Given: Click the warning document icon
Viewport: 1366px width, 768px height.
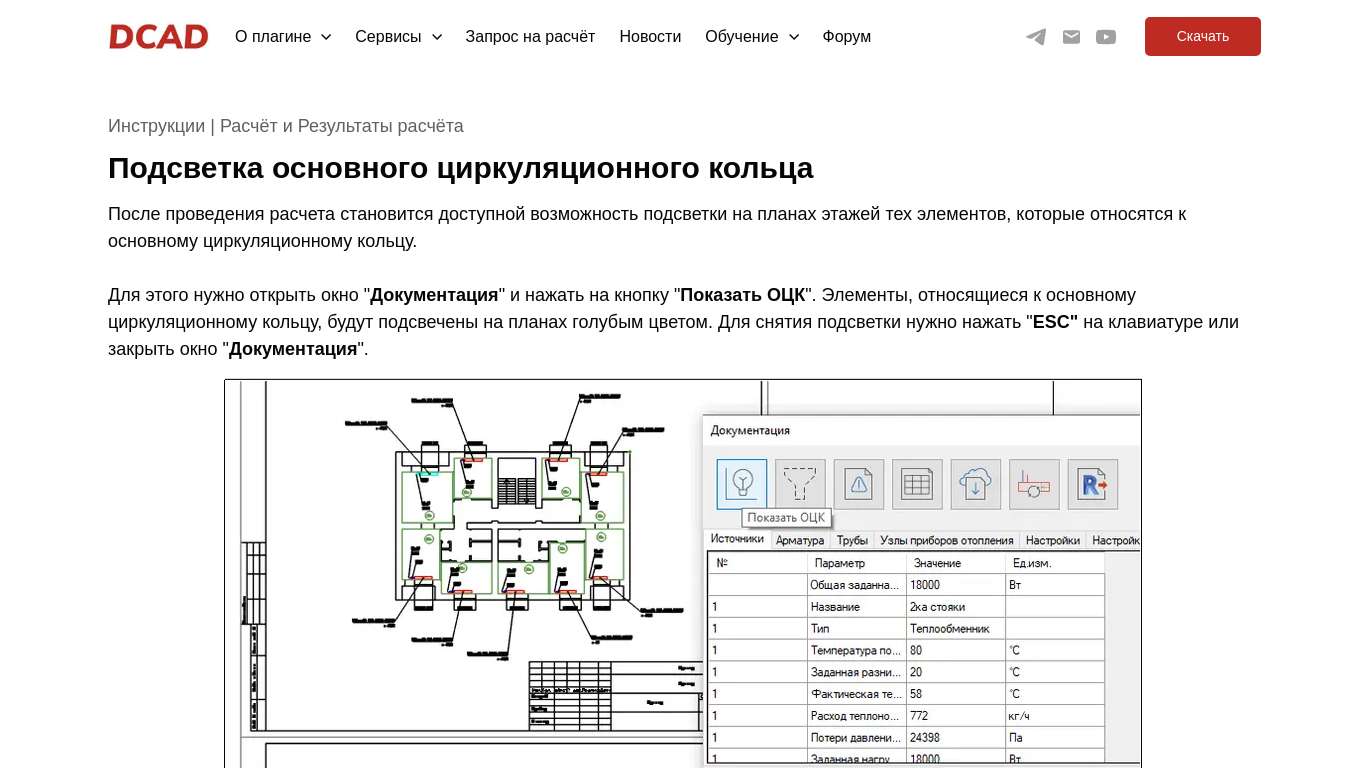Looking at the screenshot, I should (x=859, y=484).
